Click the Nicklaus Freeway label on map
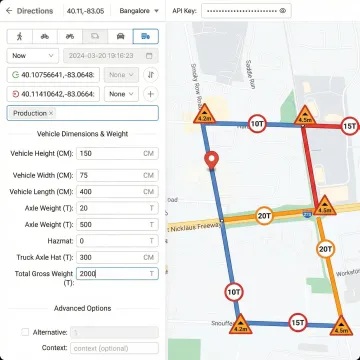The image size is (360, 360). (x=195, y=228)
